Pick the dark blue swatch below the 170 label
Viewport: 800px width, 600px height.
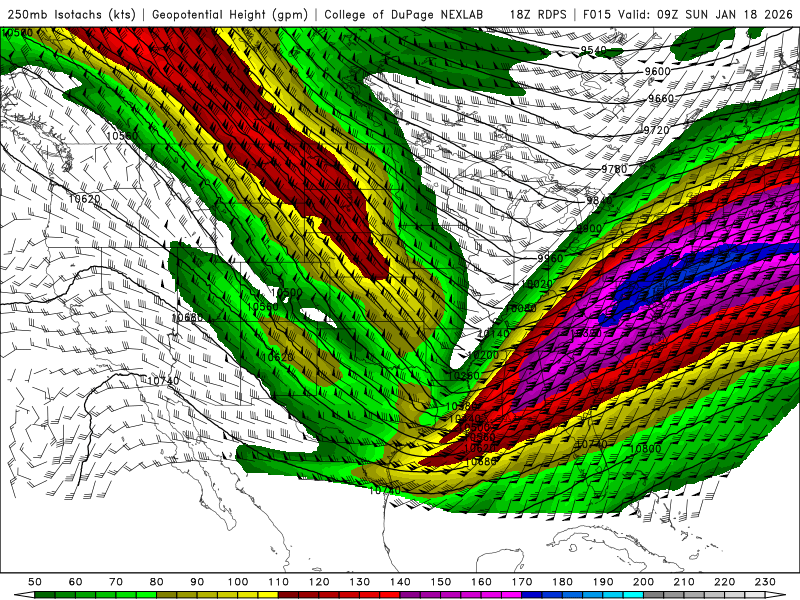coord(532,594)
